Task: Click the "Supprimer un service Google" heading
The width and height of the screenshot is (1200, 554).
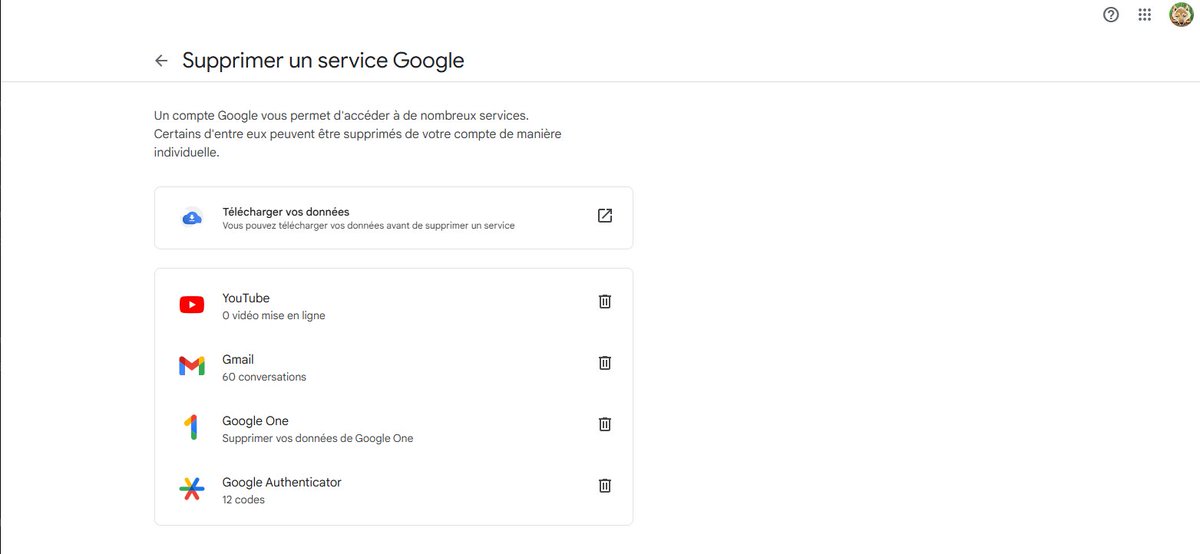Action: click(323, 60)
